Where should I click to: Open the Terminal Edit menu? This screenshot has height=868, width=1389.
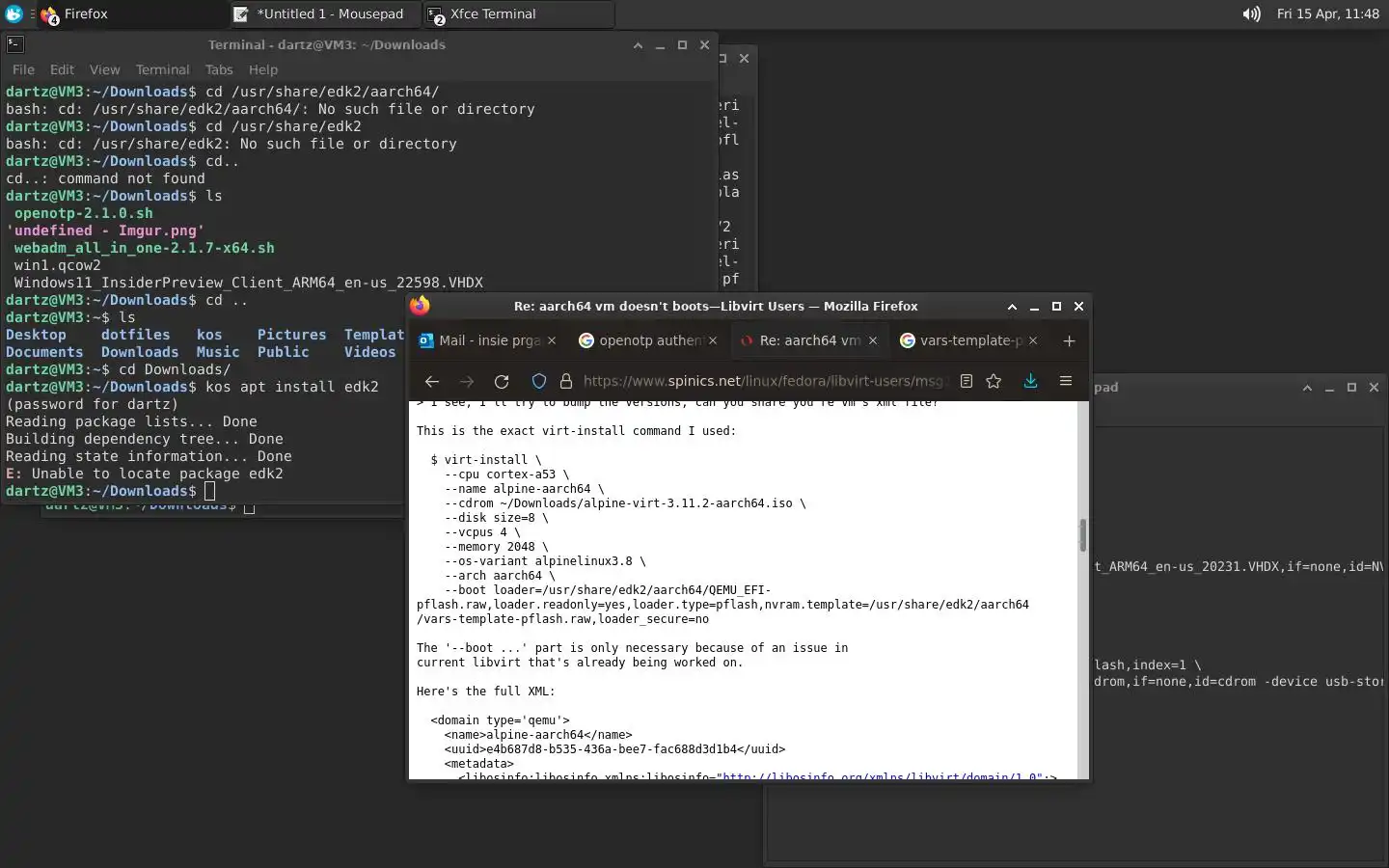point(62,69)
